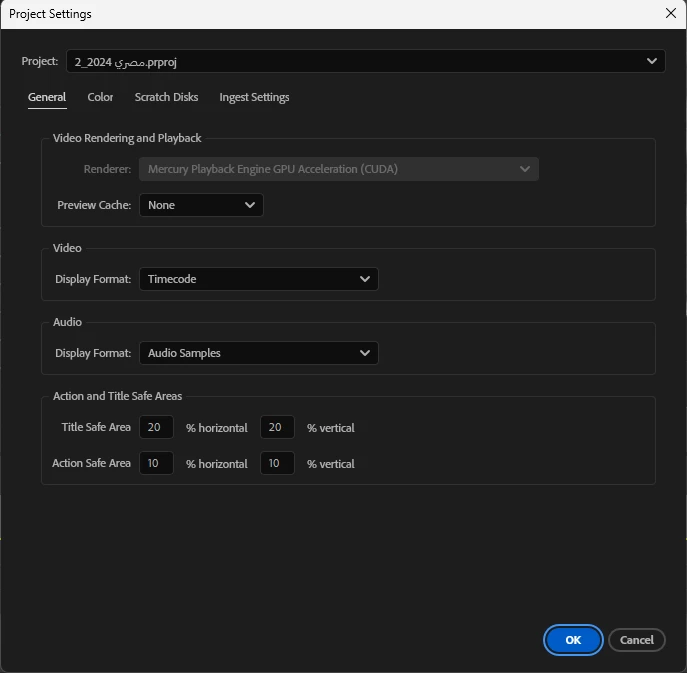Click the Action Safe Area vertical percentage field

point(277,463)
